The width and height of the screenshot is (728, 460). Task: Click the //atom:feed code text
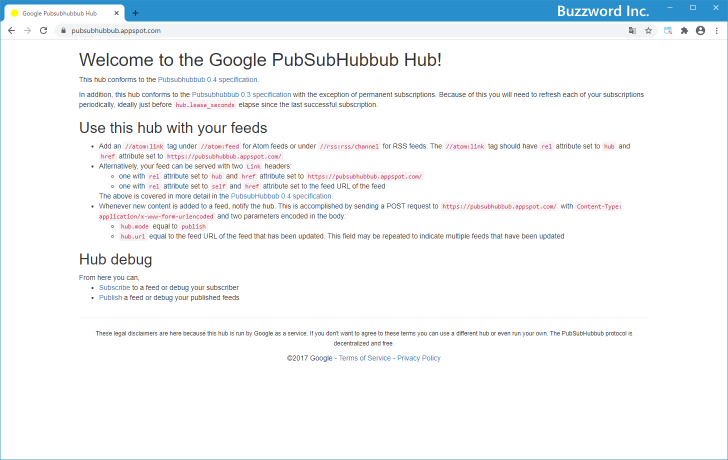point(220,147)
